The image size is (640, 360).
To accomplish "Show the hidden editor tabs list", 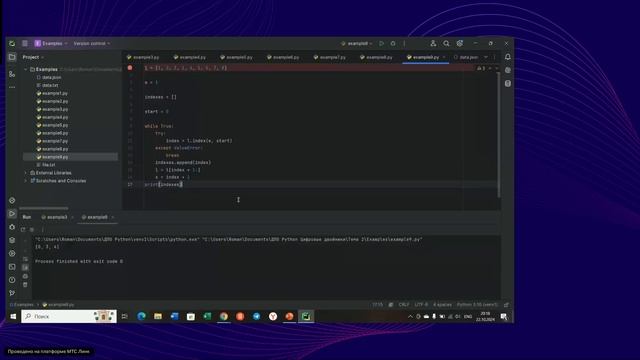I will click(486, 57).
